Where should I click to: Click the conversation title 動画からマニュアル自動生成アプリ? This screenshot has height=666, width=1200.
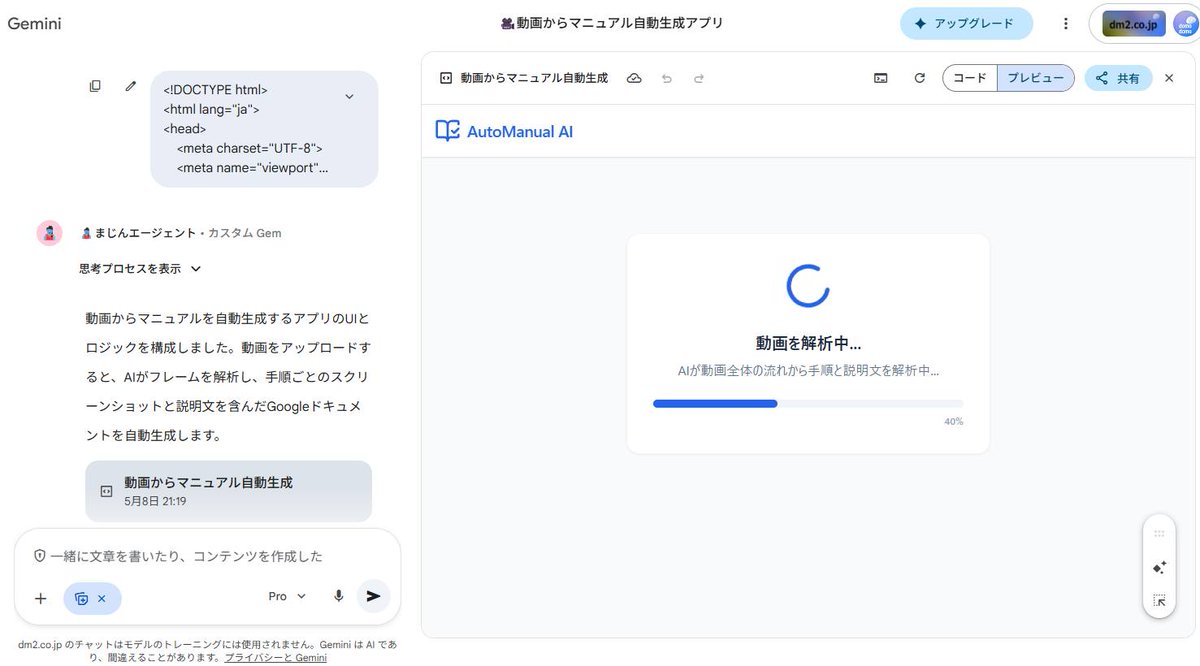click(611, 23)
